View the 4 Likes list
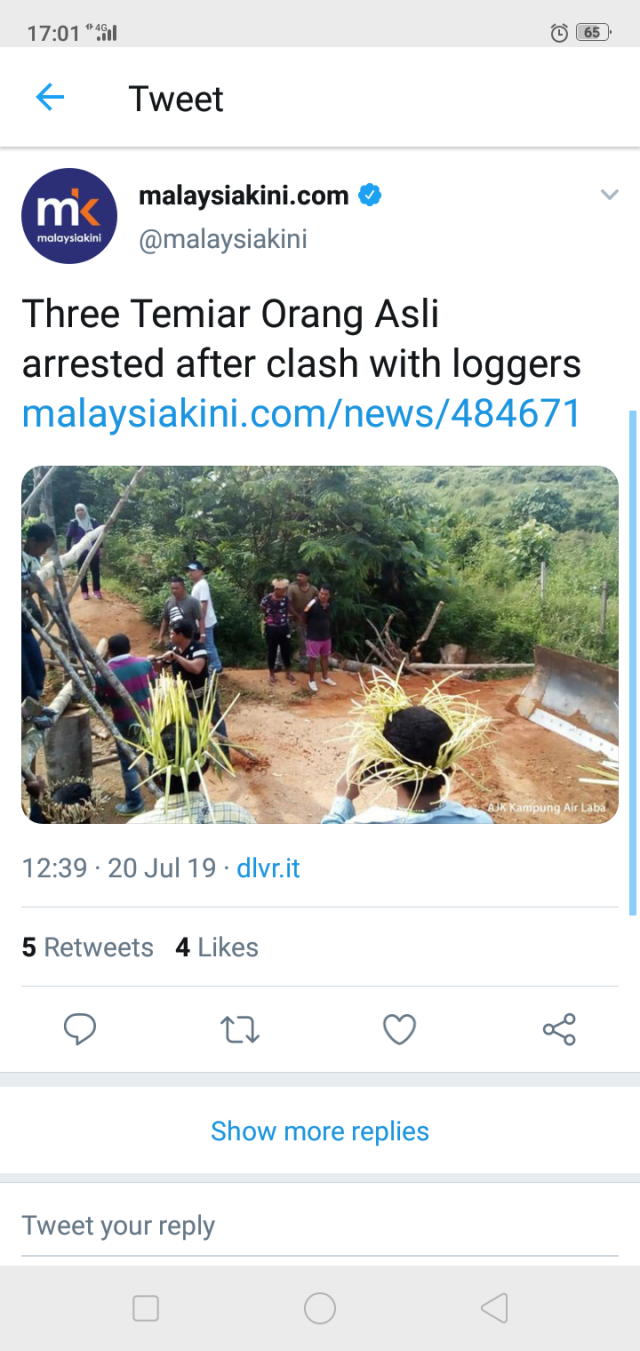 coord(217,947)
